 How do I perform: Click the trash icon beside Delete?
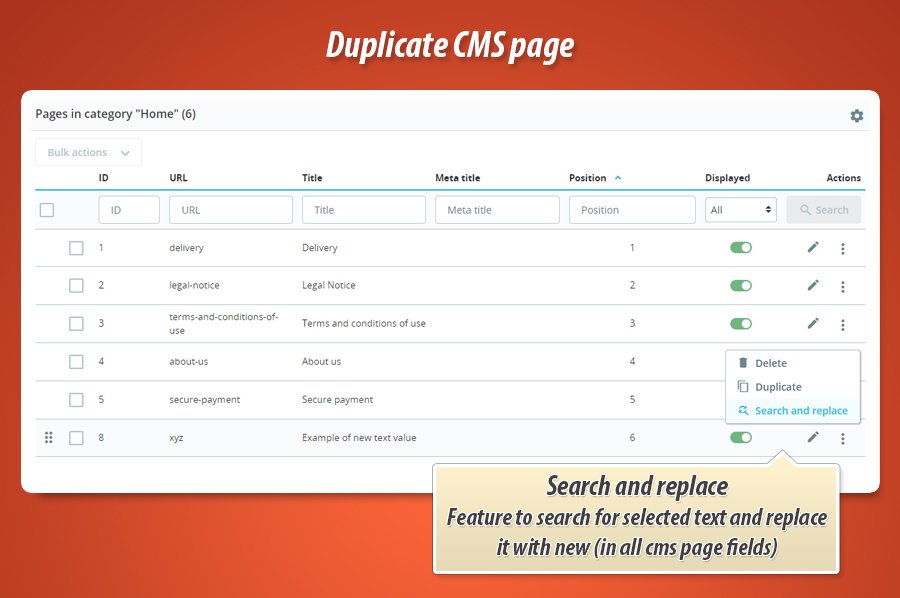pyautogui.click(x=743, y=363)
